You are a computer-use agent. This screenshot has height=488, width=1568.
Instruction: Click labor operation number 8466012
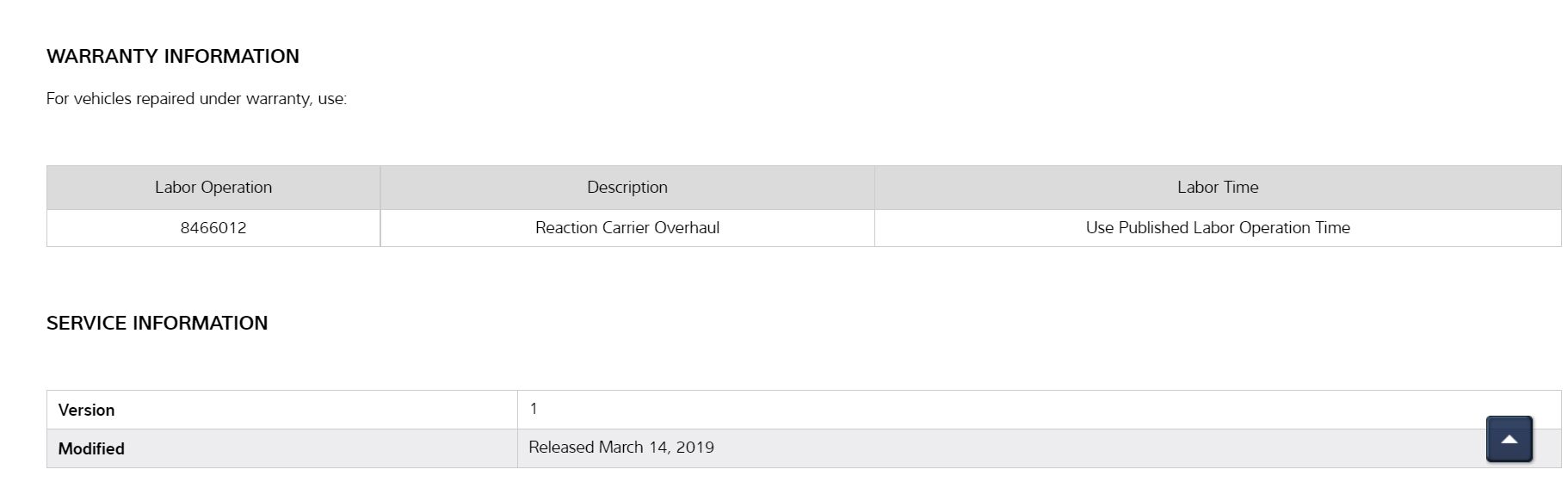click(213, 228)
